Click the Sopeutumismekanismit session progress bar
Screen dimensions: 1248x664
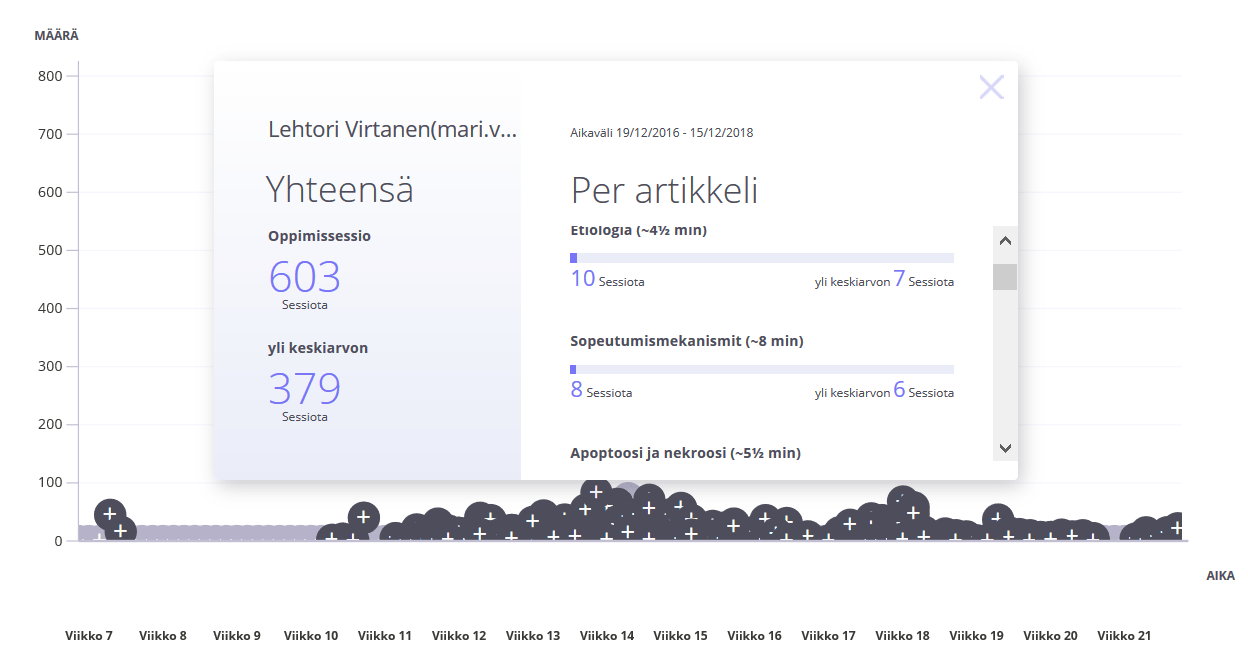[x=761, y=369]
